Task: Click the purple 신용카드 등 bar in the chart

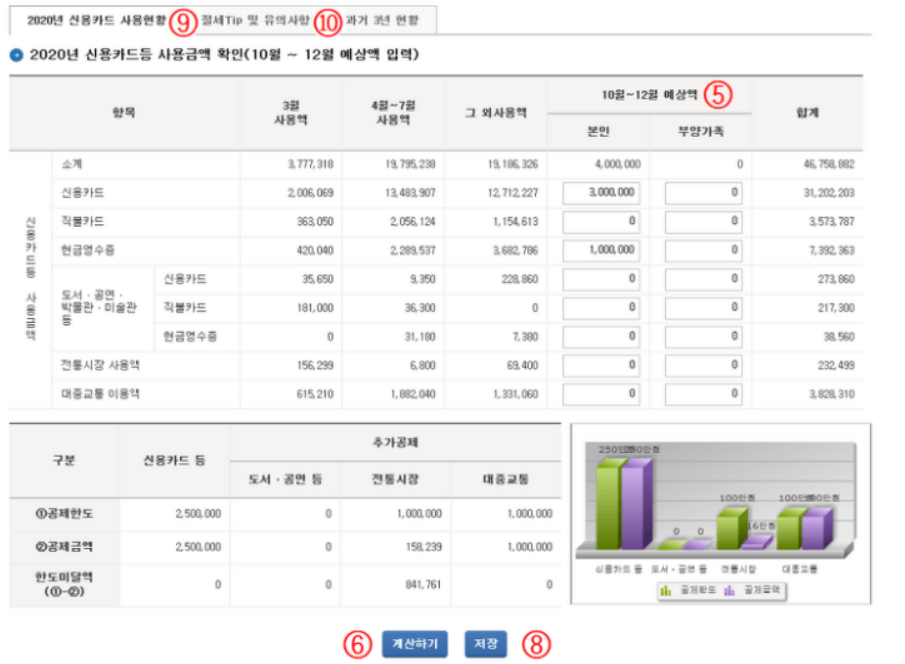Action: (x=635, y=505)
